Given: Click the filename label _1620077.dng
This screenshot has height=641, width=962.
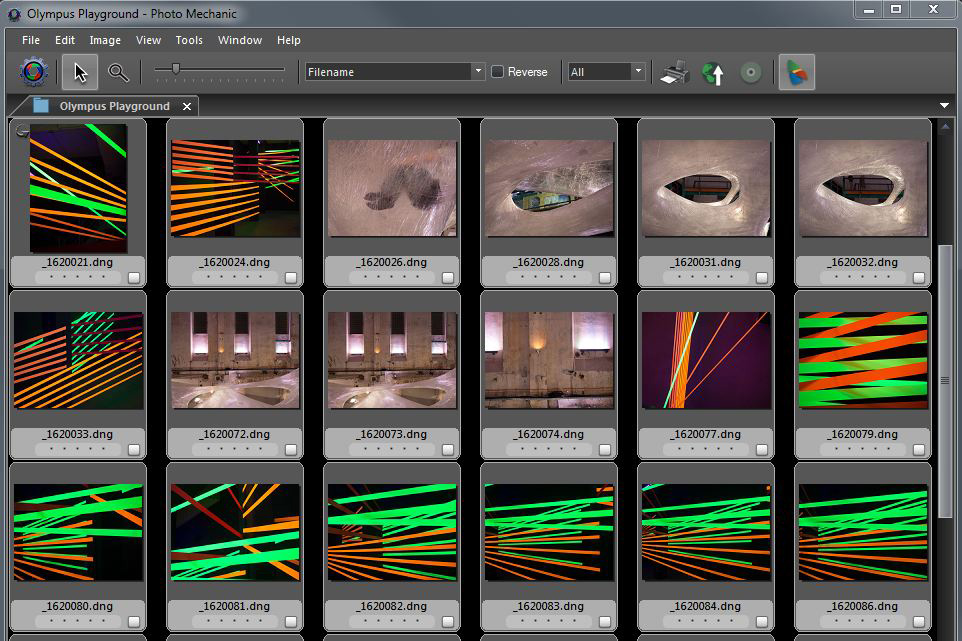Looking at the screenshot, I should point(706,434).
